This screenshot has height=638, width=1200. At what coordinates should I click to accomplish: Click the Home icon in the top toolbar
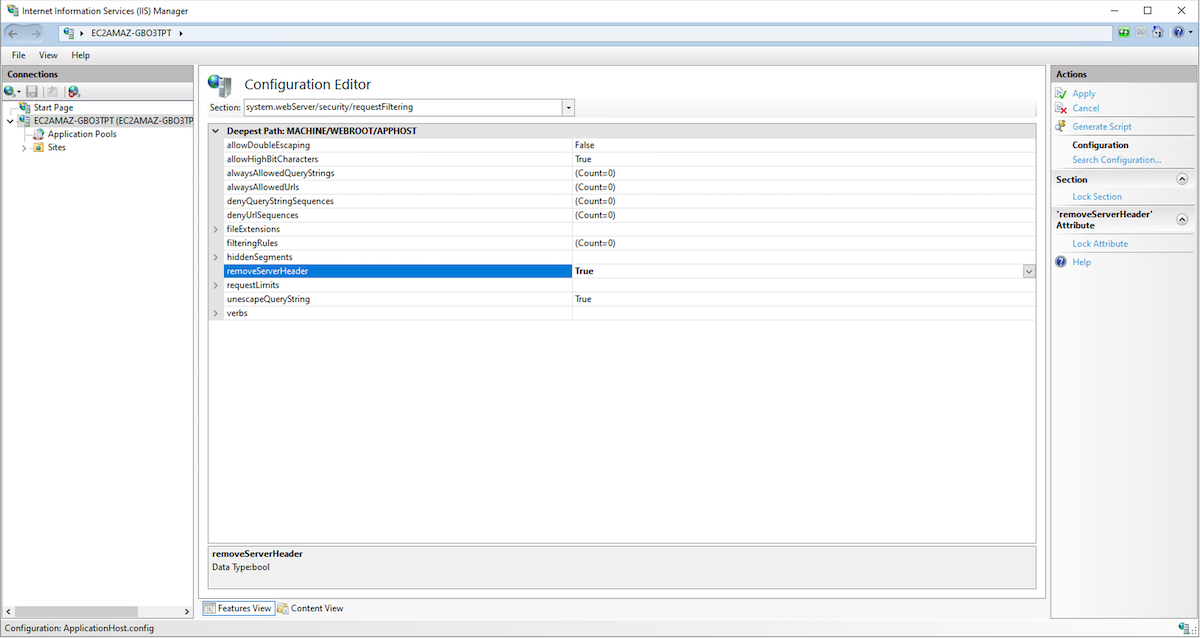click(1157, 33)
